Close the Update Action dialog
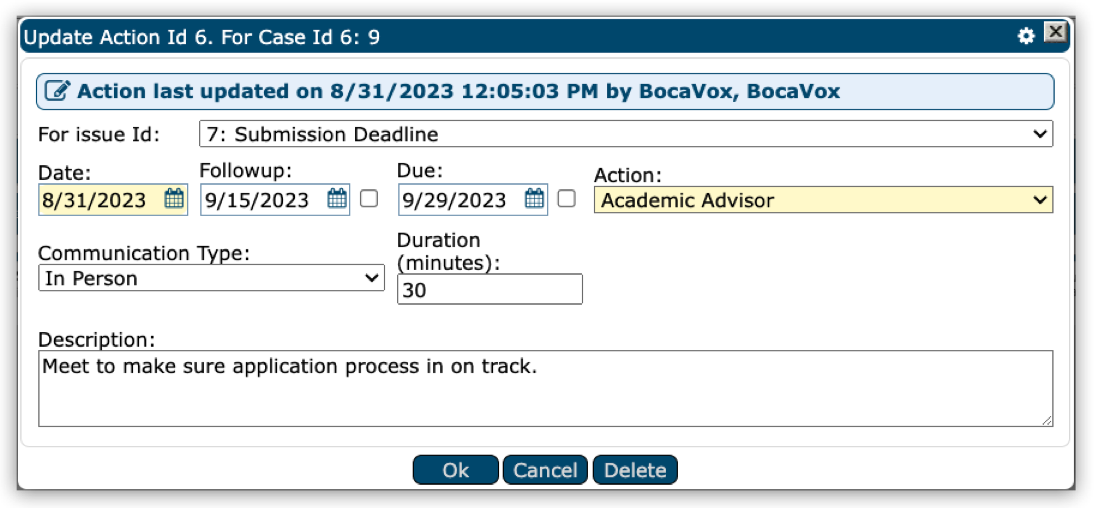The image size is (1095, 508). pyautogui.click(x=1054, y=34)
